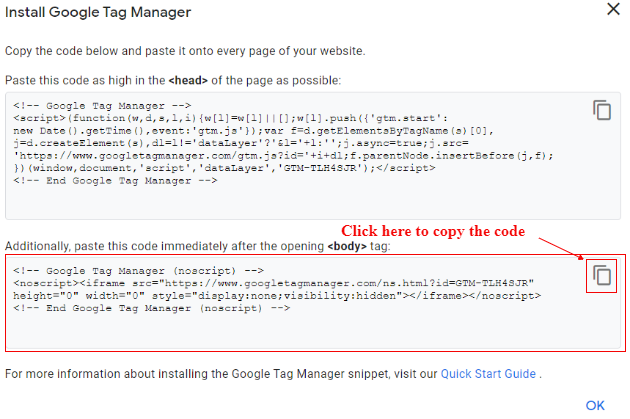
Task: Click the ns.html iframe src URL
Action: [x=349, y=283]
